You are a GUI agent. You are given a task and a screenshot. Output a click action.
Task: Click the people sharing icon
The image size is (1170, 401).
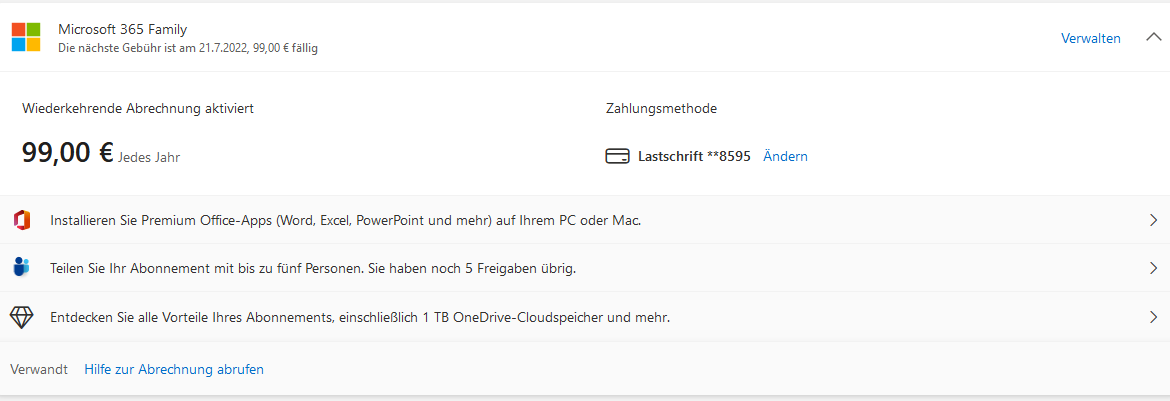(x=22, y=267)
